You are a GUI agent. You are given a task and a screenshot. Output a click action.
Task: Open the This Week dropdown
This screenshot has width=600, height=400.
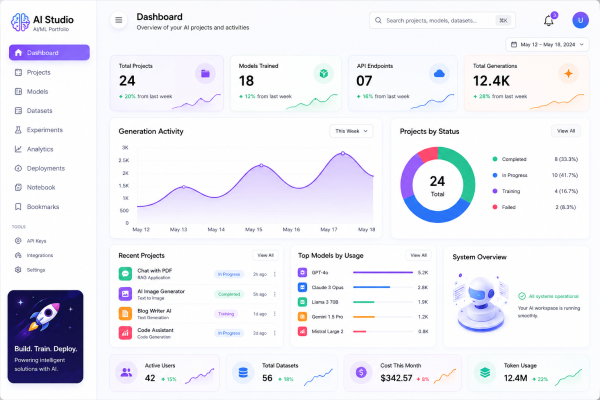[x=351, y=131]
